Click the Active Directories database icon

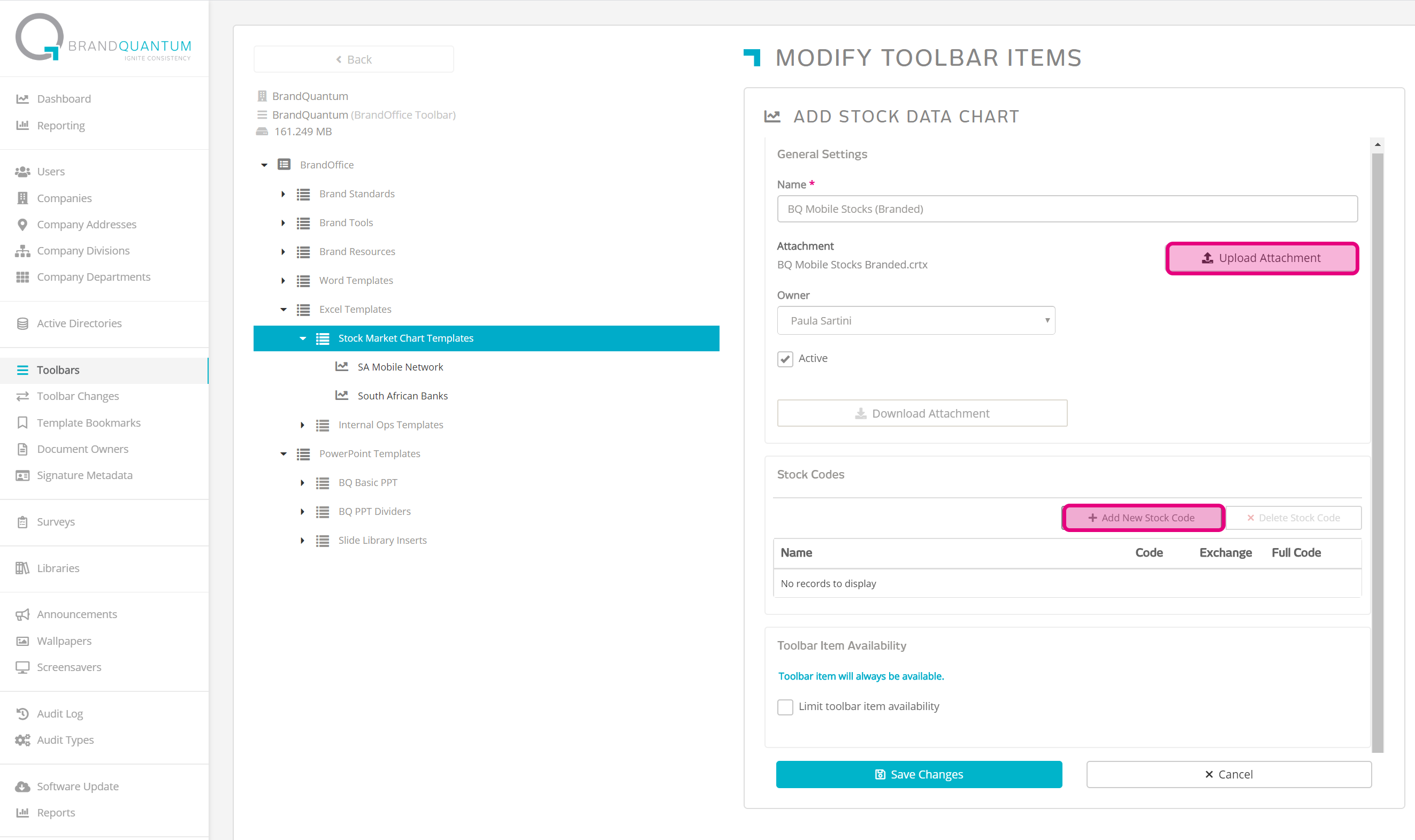pyautogui.click(x=22, y=324)
